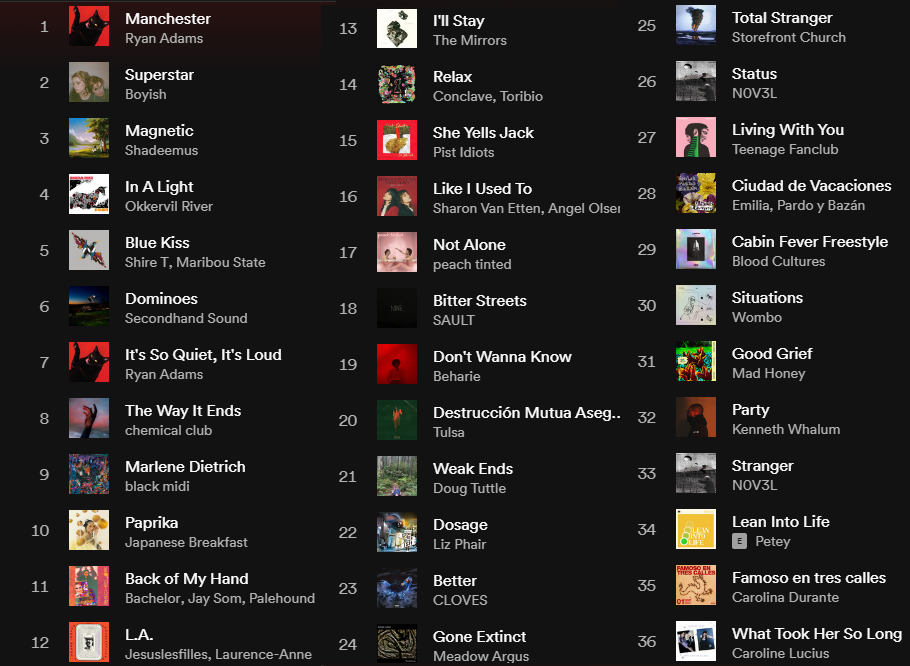Select the track Dominoes
The image size is (910, 666).
tap(161, 298)
